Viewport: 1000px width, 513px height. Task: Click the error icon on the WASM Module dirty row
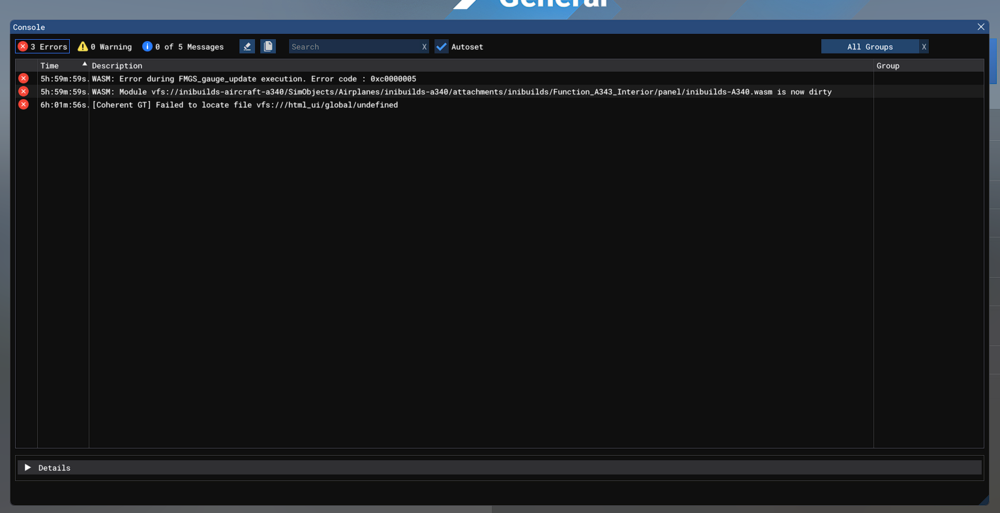coord(23,92)
